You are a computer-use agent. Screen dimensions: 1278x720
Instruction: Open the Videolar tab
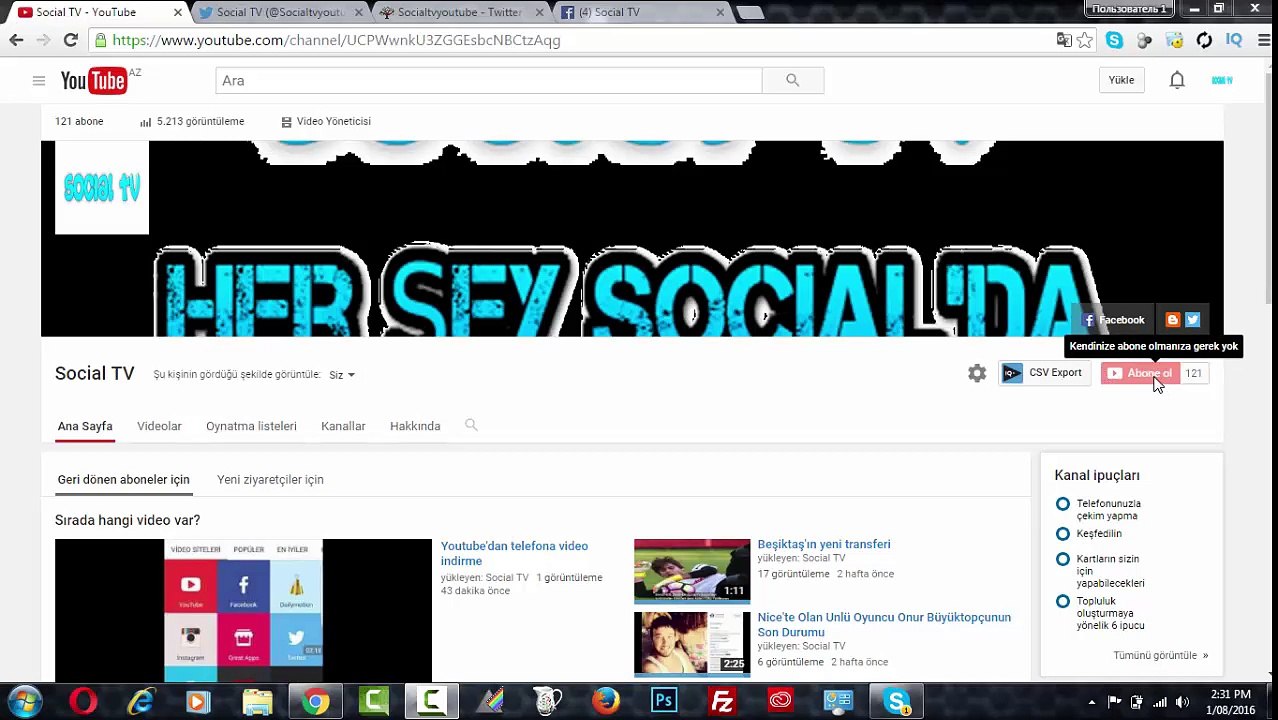point(159,426)
